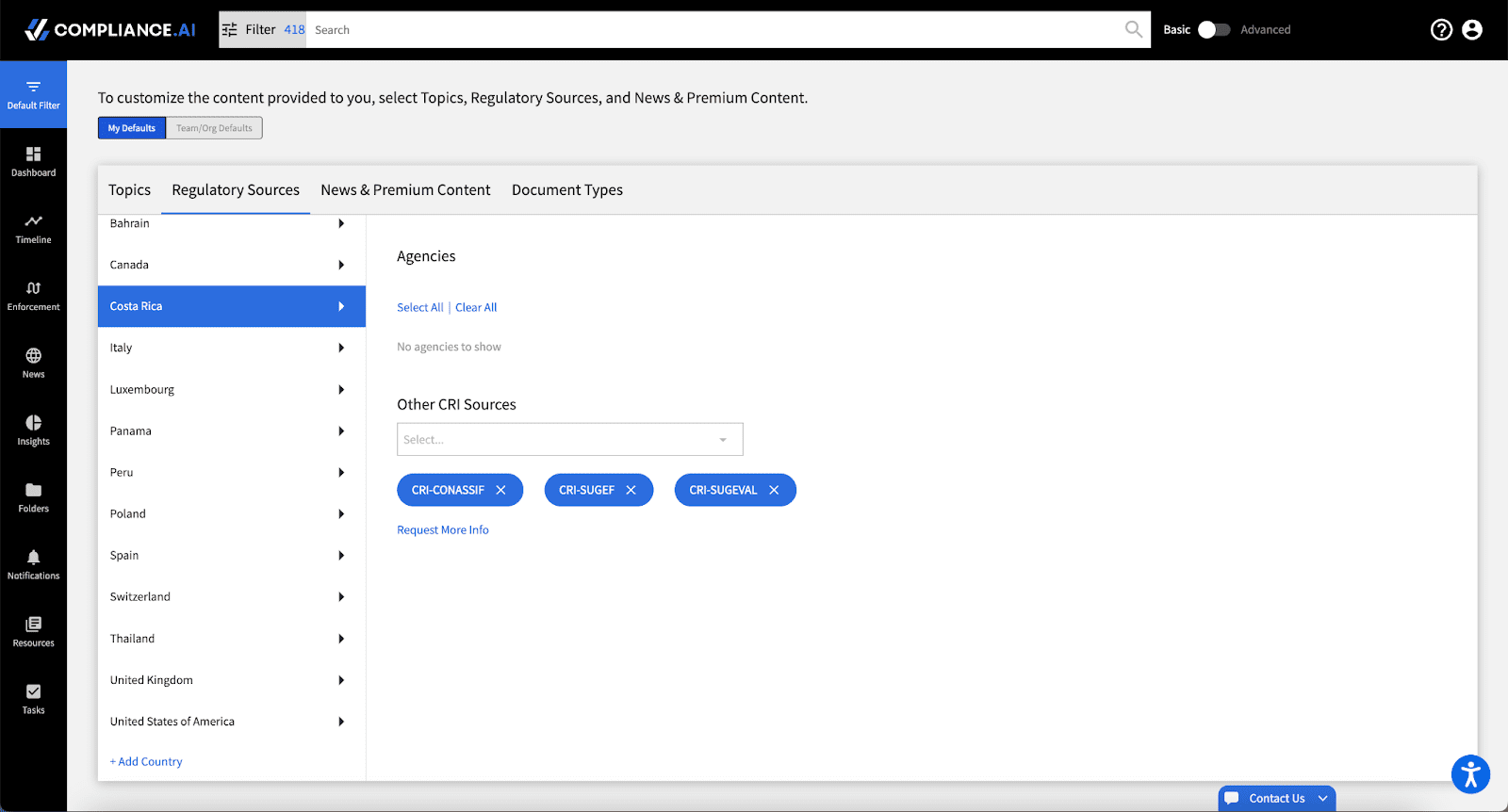
Task: Select Switzerland in the country list
Action: [x=232, y=596]
